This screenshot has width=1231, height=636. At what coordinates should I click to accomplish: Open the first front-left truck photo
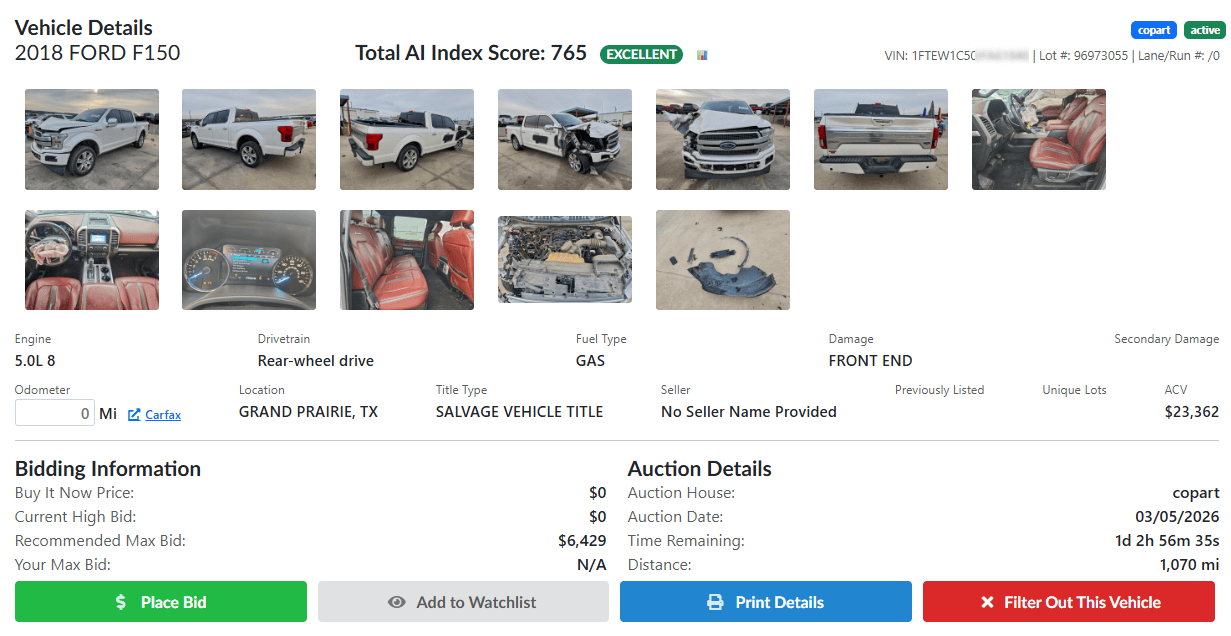[x=92, y=139]
